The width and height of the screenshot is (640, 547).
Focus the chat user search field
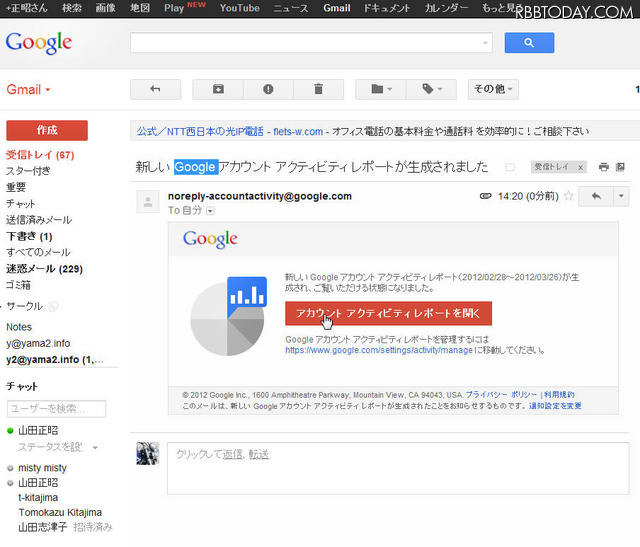56,409
